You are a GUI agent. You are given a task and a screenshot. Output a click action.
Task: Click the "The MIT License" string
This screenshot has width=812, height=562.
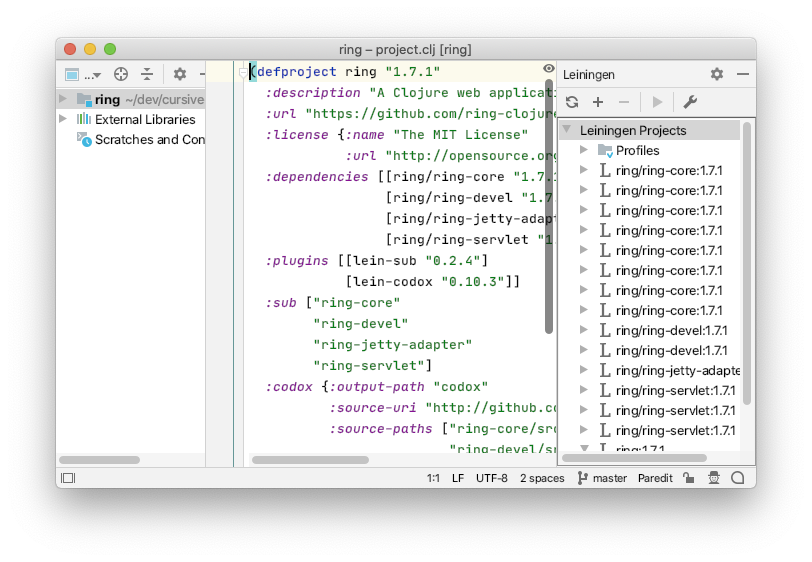[460, 135]
